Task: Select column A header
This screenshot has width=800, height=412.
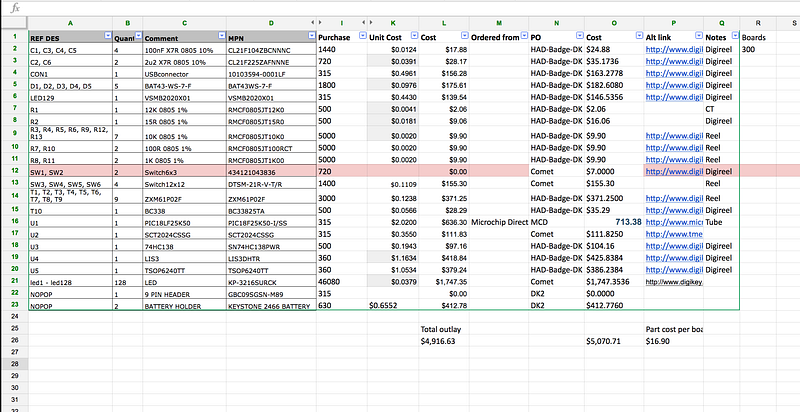Action: tap(70, 23)
